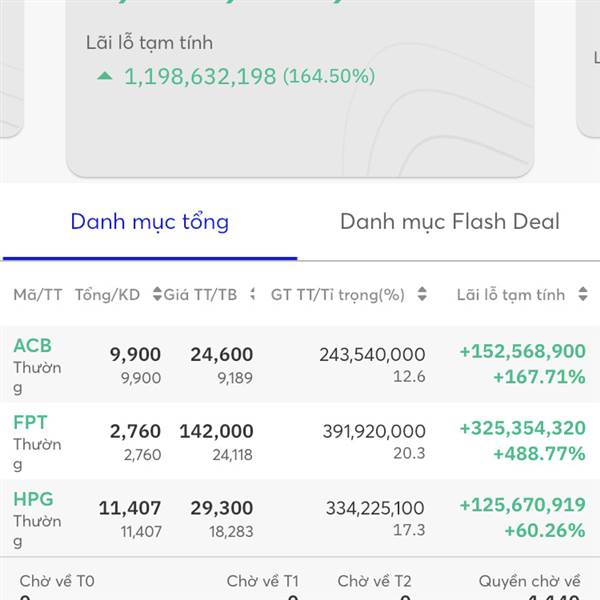
Task: Tap the Quyền chờ về label
Action: point(530,581)
